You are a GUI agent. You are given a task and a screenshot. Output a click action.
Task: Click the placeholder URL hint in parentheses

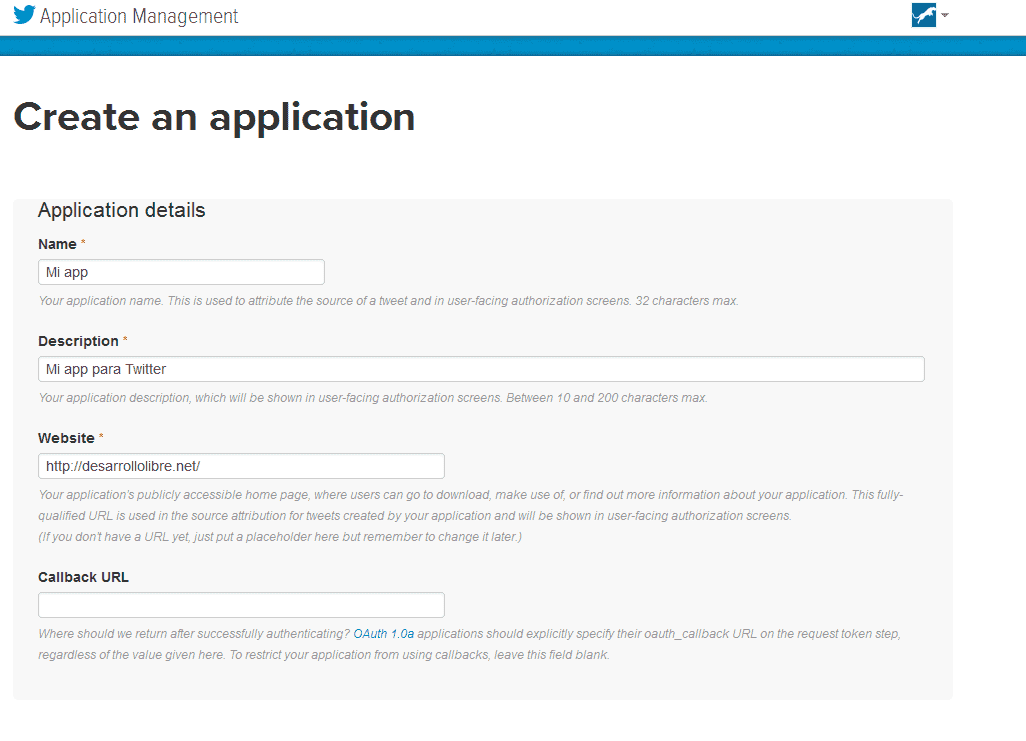tap(280, 537)
